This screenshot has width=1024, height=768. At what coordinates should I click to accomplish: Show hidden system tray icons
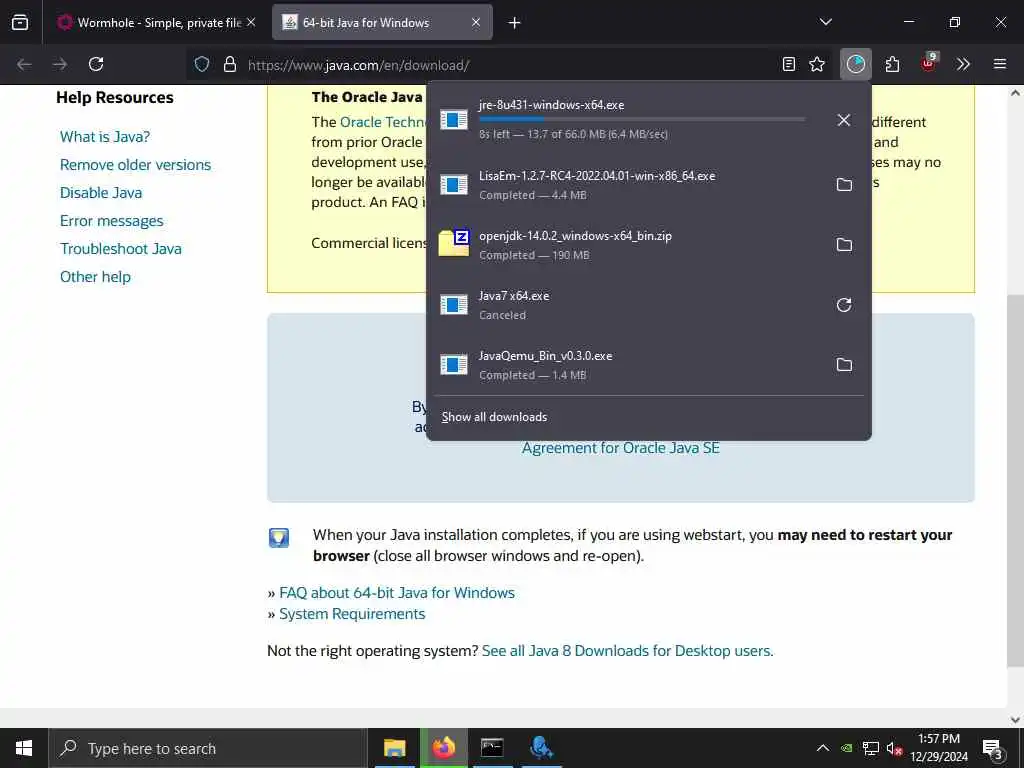(823, 748)
